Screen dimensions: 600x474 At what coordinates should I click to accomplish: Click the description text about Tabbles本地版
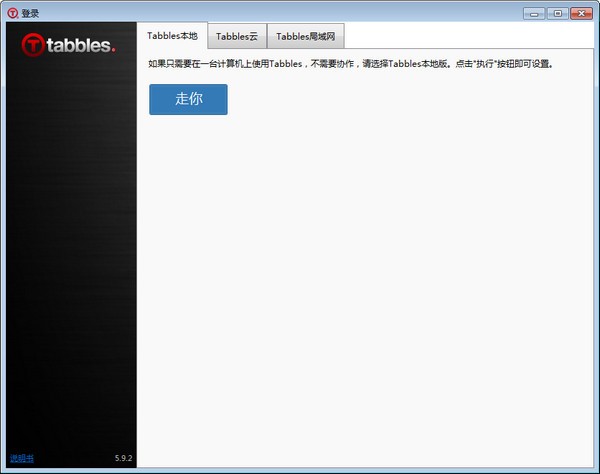coord(351,64)
